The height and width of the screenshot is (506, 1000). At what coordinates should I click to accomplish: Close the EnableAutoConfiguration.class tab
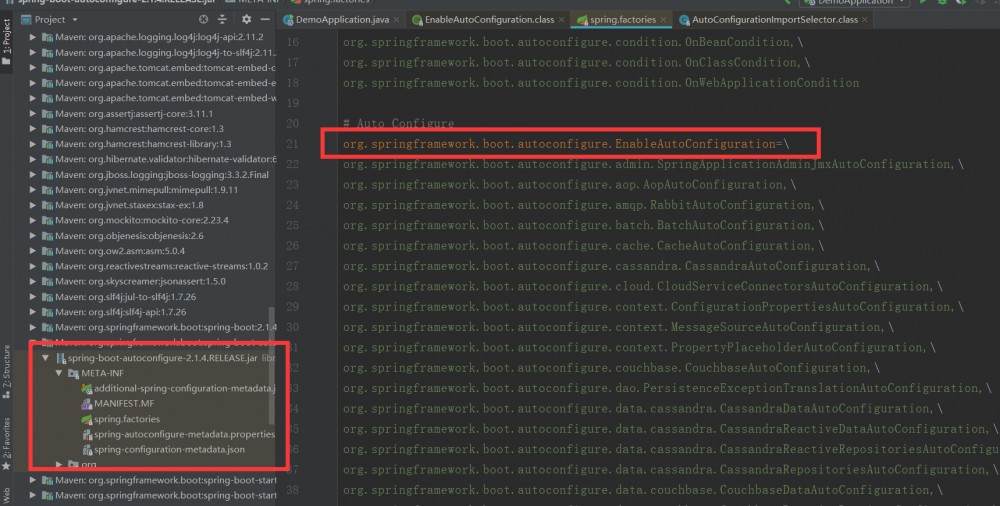[561, 20]
